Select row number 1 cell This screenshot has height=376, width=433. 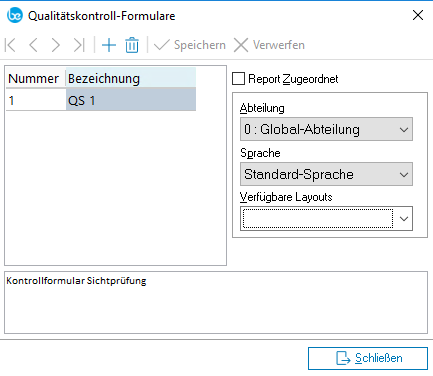coord(36,100)
